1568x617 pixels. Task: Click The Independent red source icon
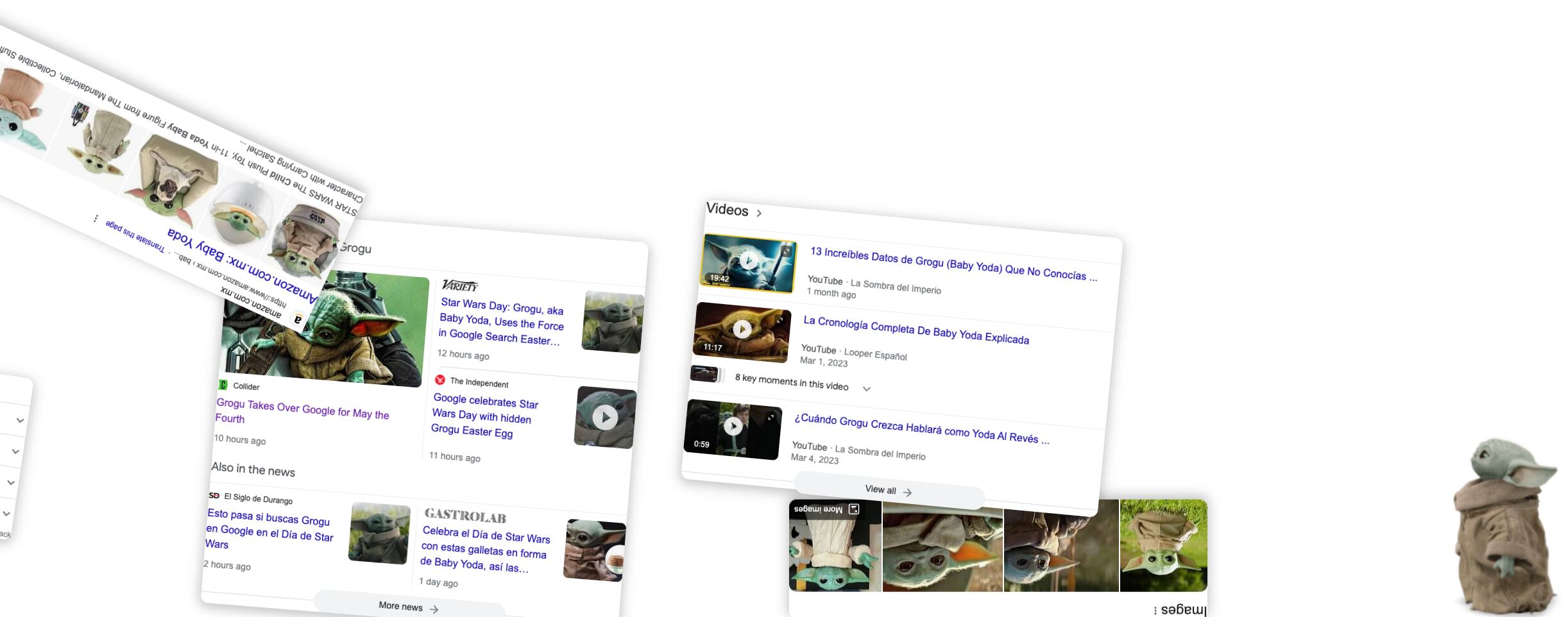pyautogui.click(x=440, y=380)
